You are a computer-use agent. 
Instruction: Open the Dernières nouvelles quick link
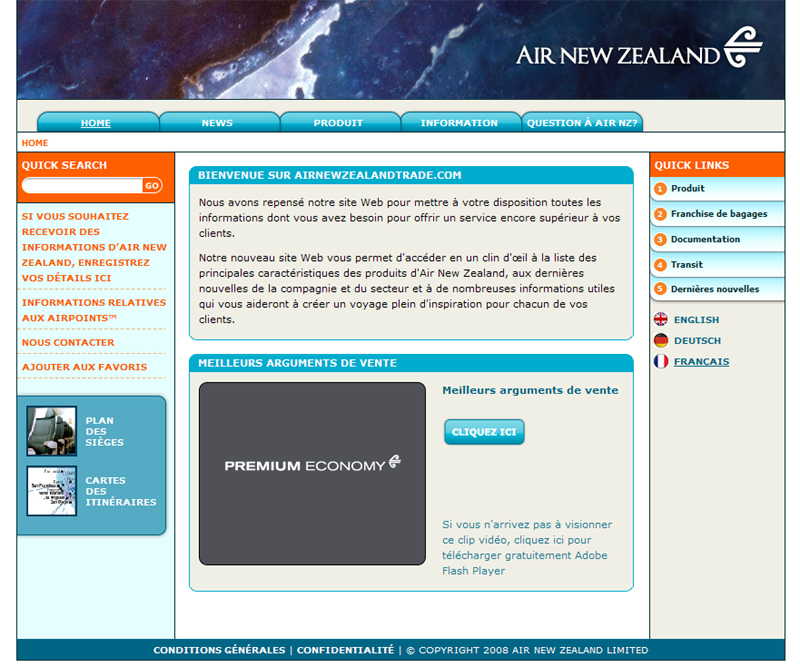tap(715, 289)
